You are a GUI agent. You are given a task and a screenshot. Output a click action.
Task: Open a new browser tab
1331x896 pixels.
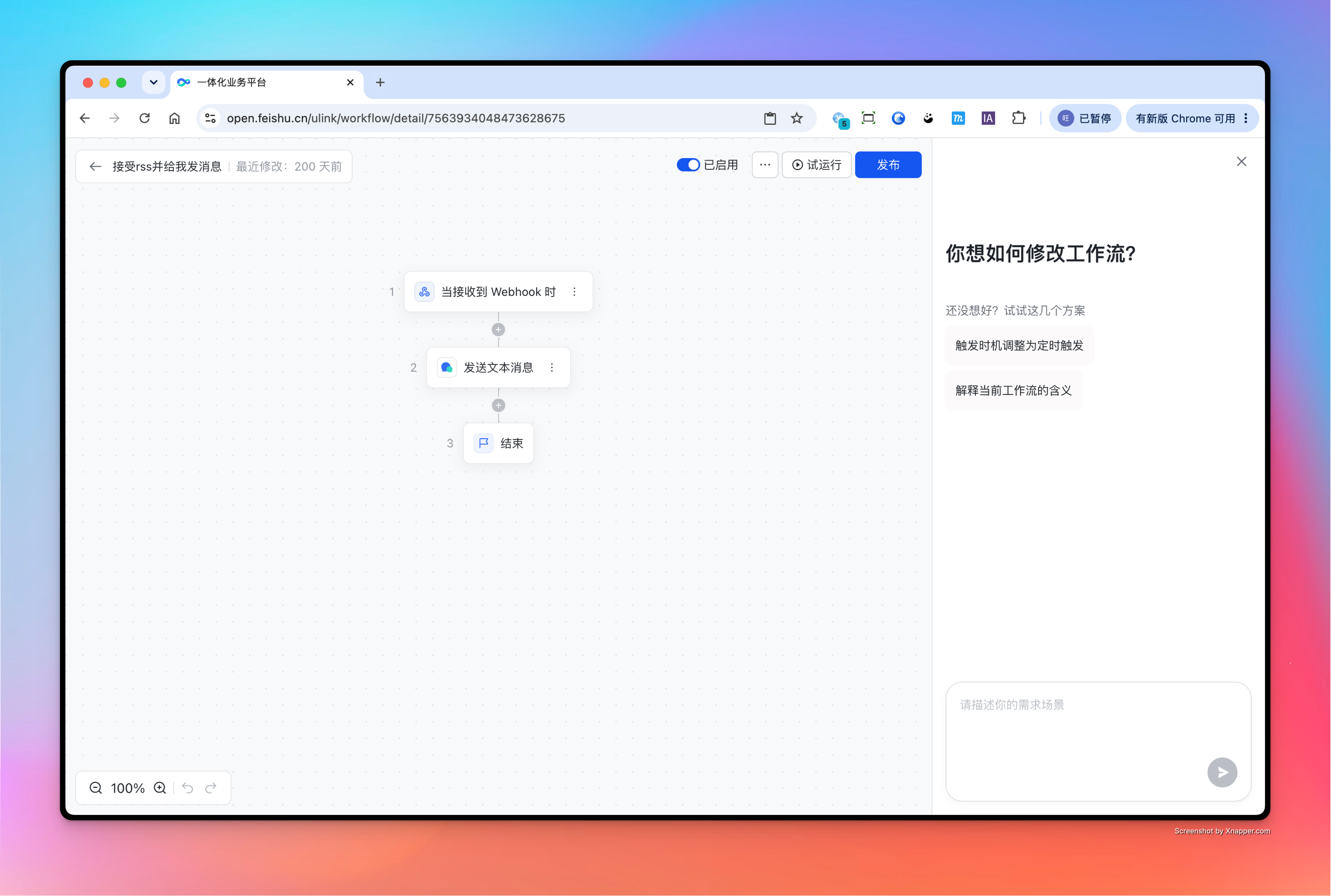point(380,82)
